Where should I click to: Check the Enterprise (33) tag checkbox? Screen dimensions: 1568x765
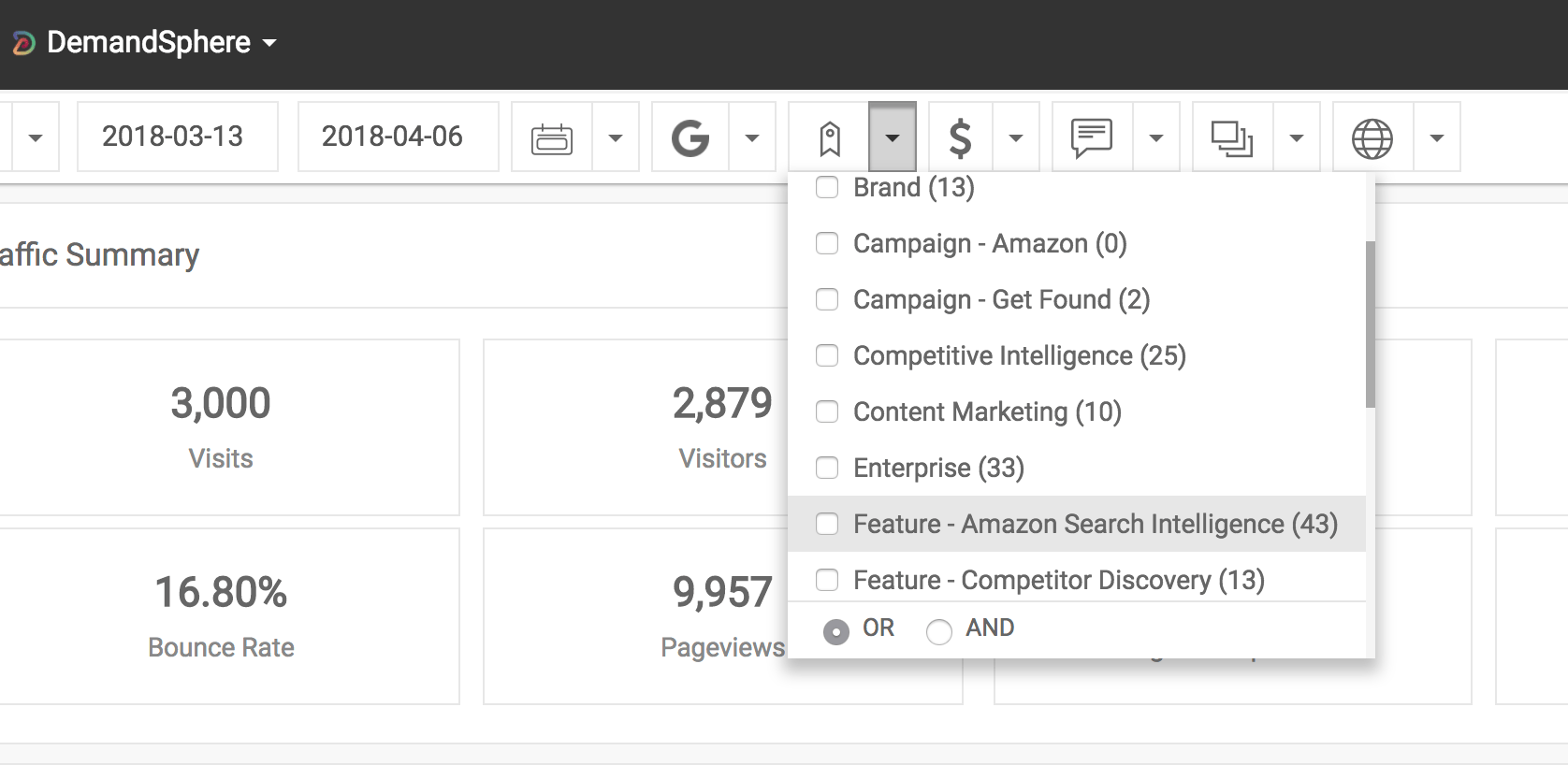827,468
